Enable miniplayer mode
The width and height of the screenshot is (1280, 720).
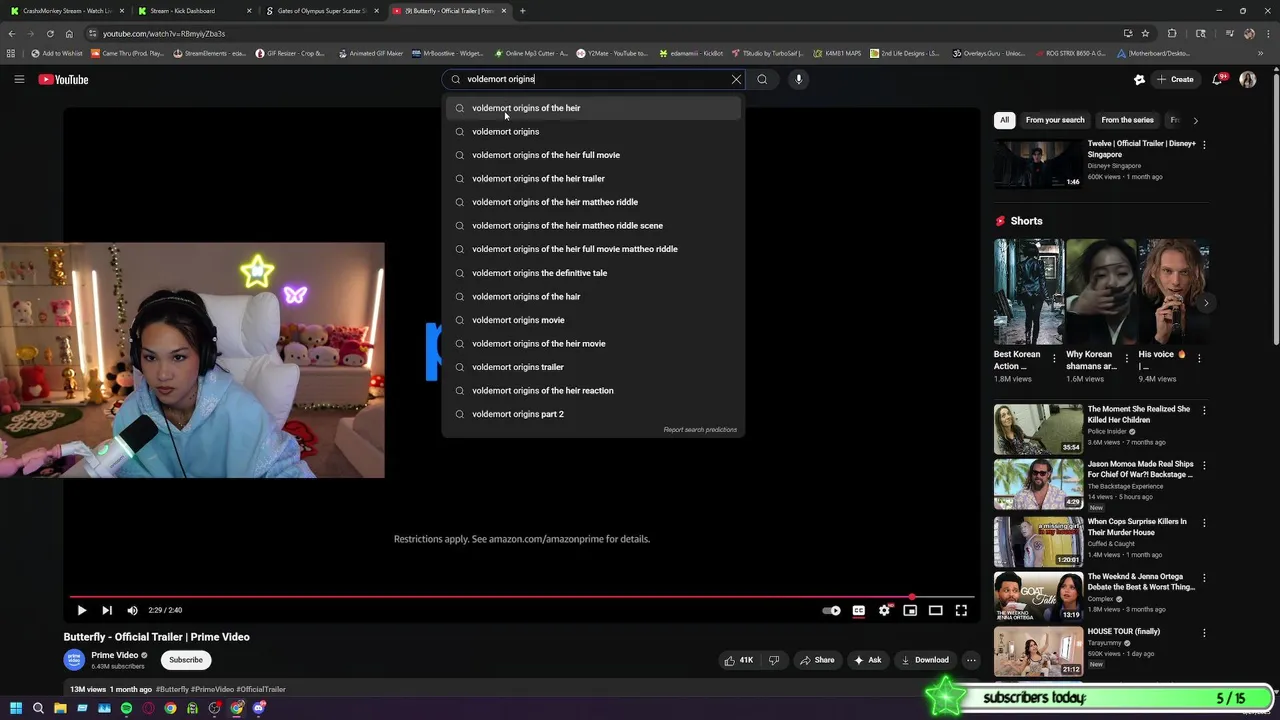[x=910, y=610]
